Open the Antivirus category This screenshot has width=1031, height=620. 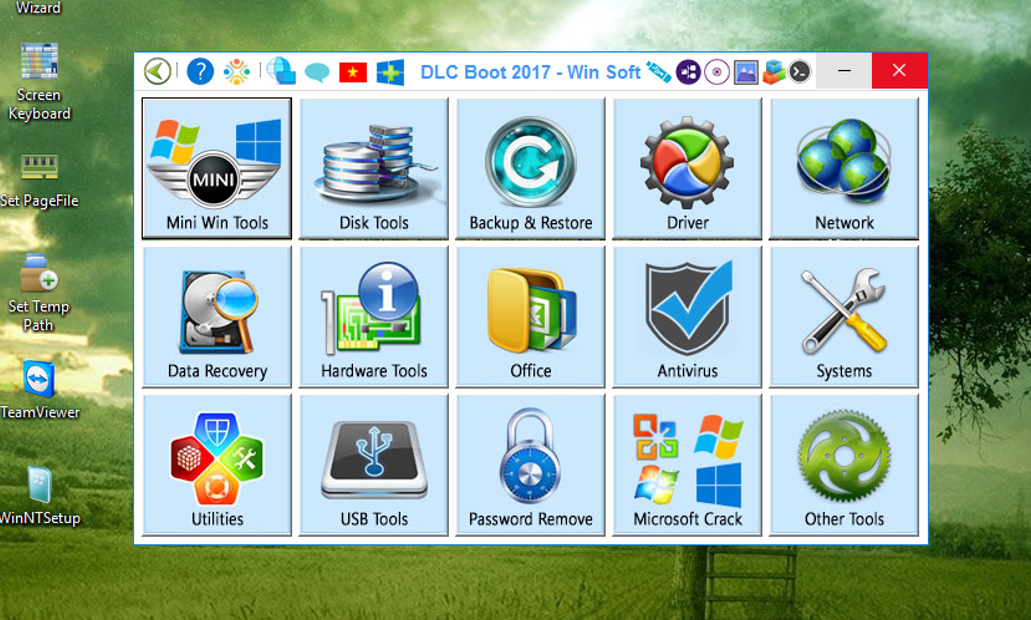687,316
